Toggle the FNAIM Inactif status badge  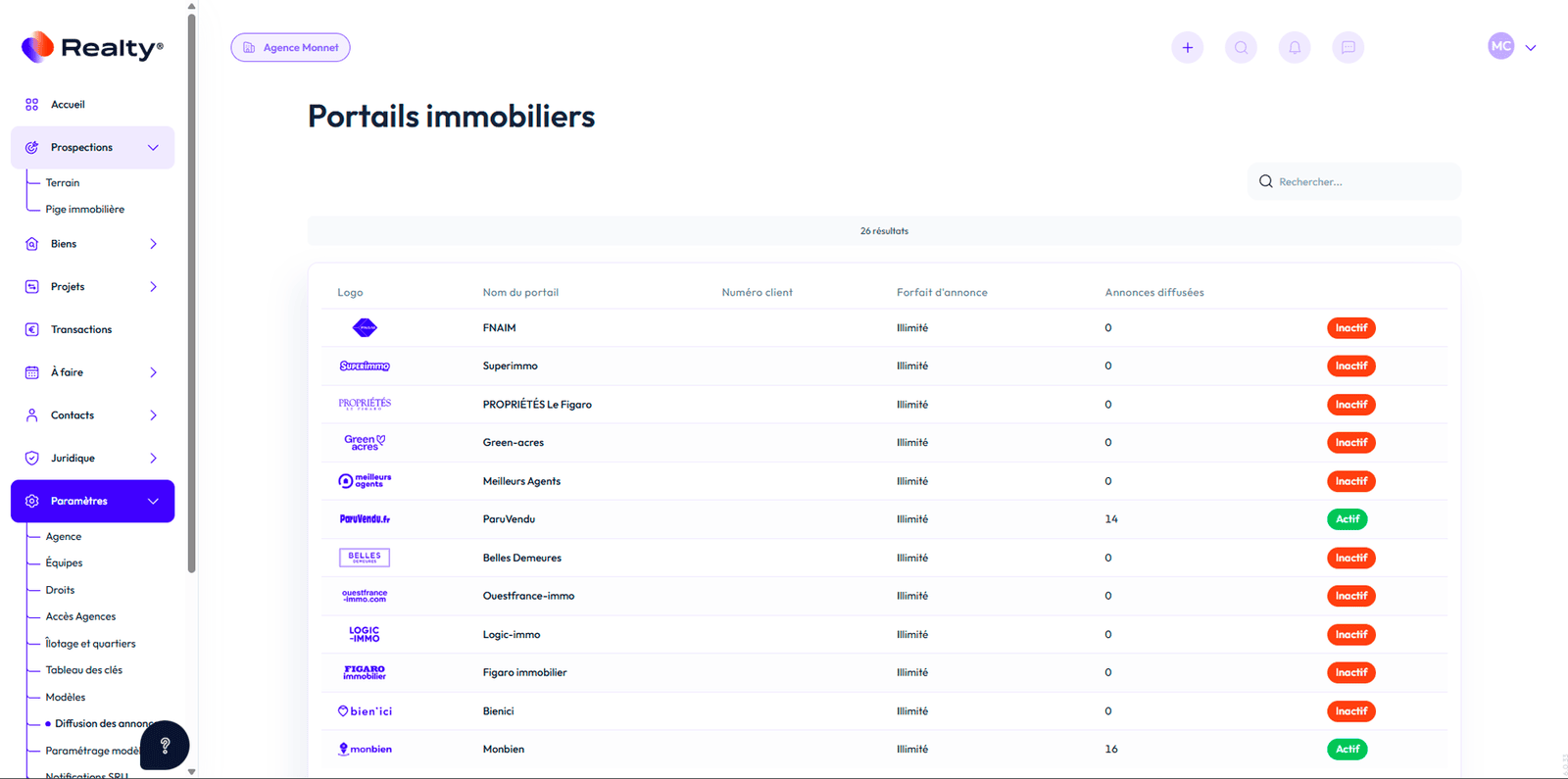tap(1350, 328)
